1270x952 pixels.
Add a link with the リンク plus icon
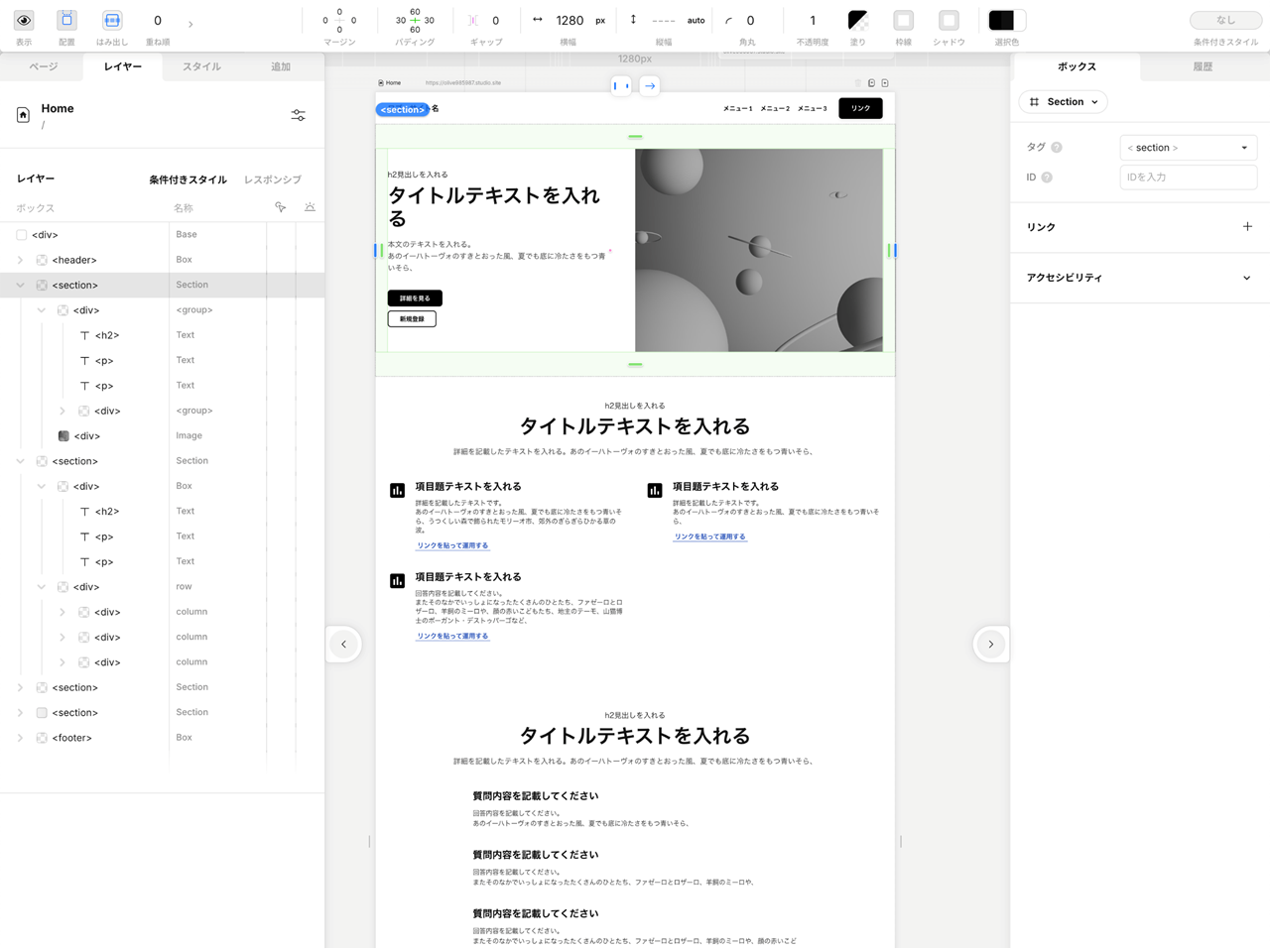pos(1247,227)
